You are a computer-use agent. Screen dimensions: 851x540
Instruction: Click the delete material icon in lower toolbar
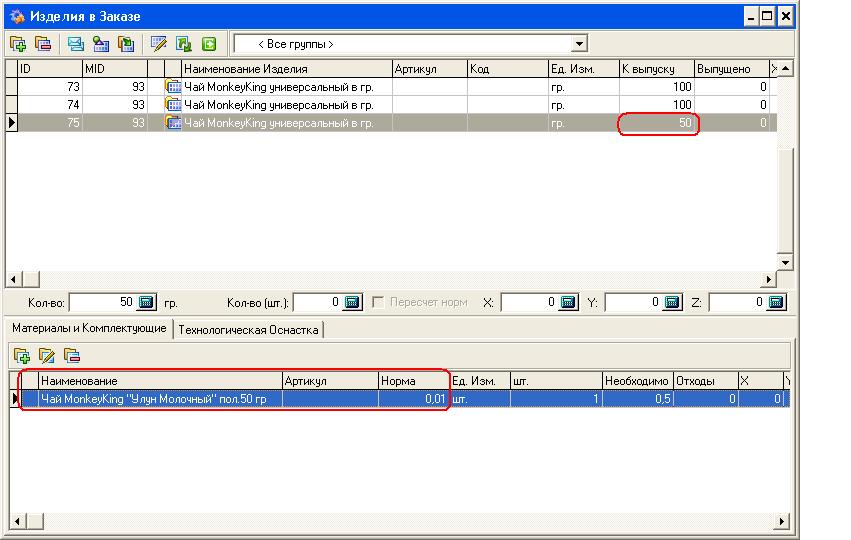[x=71, y=355]
